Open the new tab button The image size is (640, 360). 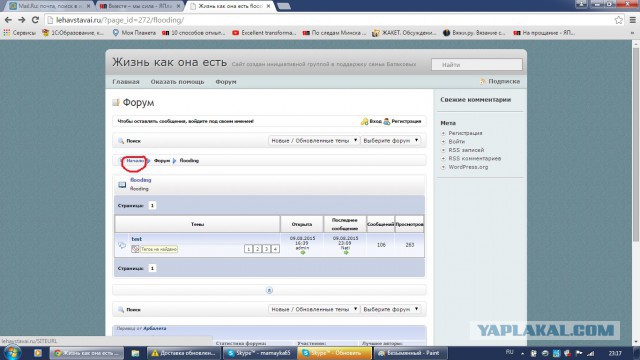tap(284, 6)
